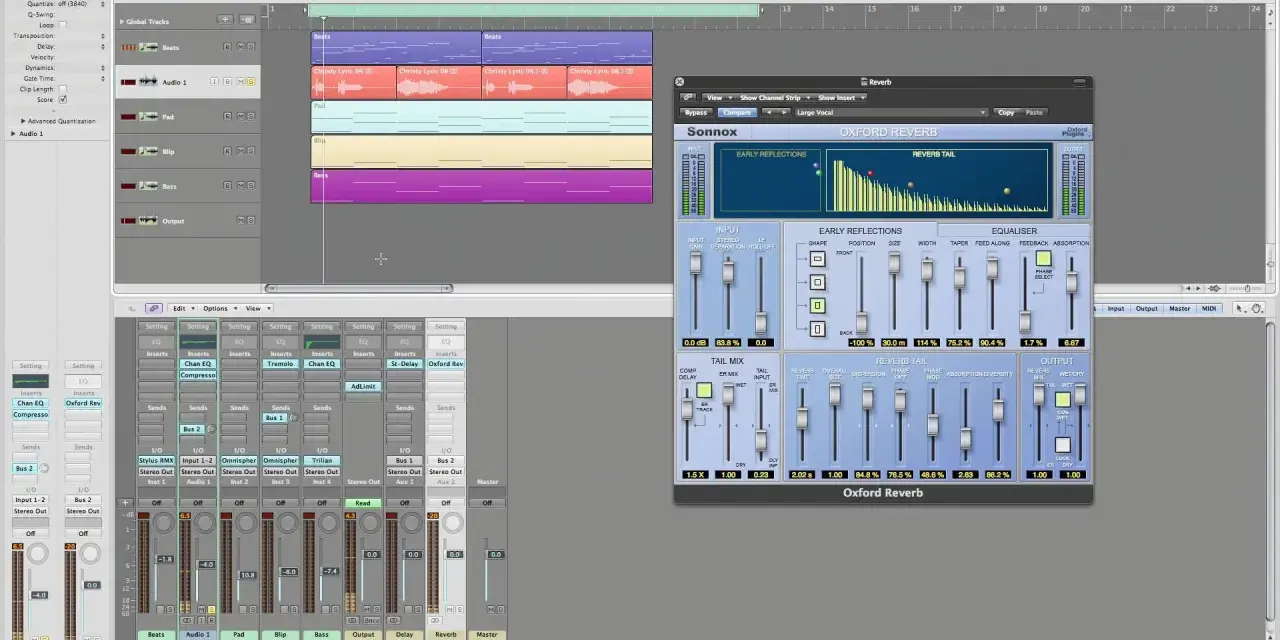Image resolution: width=1280 pixels, height=640 pixels.
Task: Switch to Early Reflections tab
Action: click(x=860, y=231)
